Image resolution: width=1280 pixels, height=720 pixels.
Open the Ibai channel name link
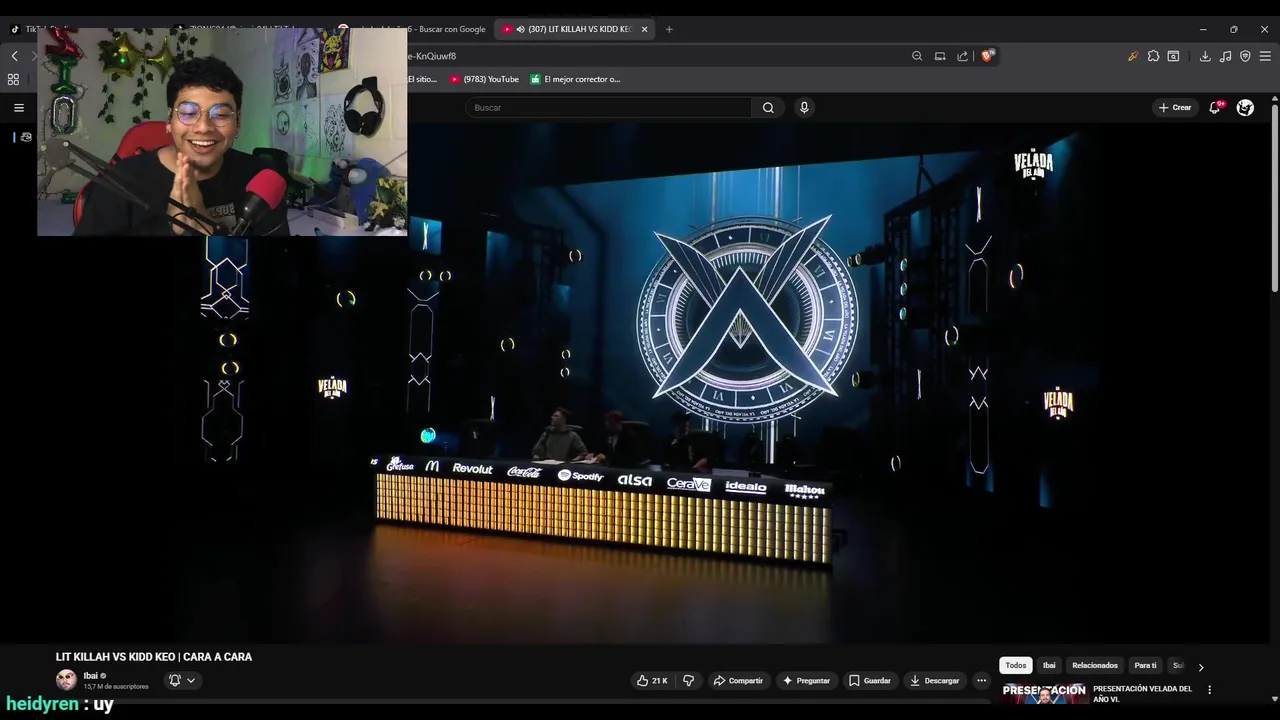tap(90, 676)
